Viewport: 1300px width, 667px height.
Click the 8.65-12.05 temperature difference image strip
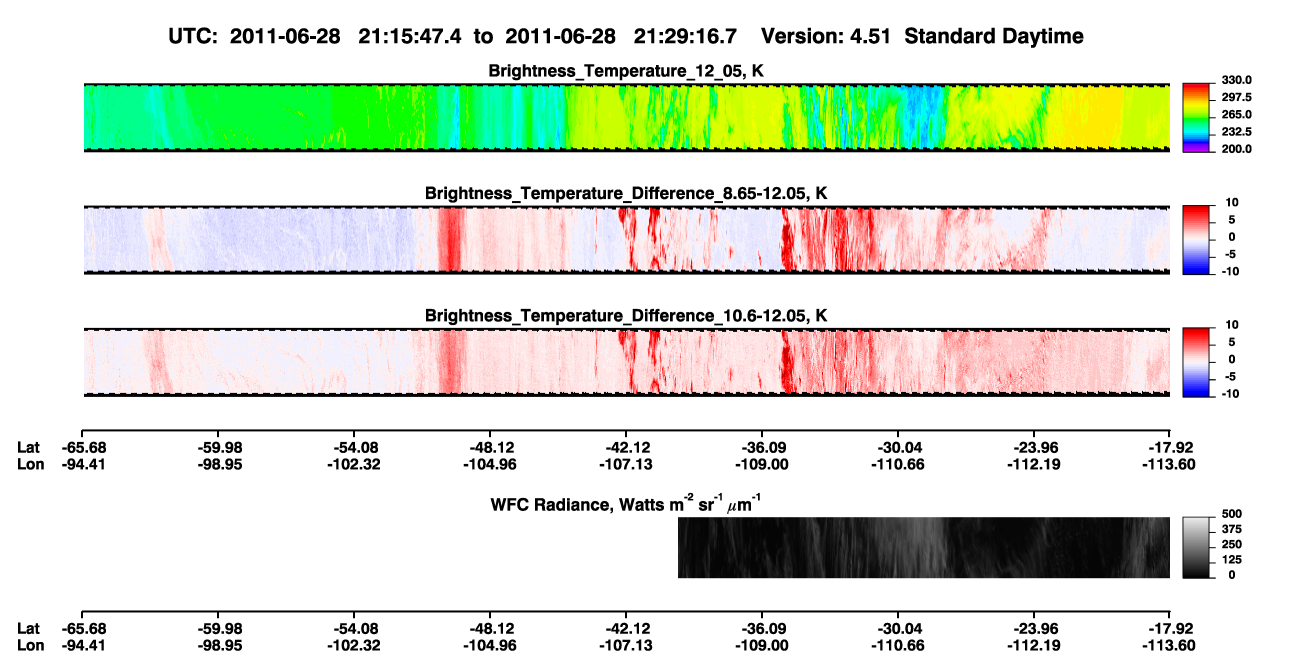(626, 239)
